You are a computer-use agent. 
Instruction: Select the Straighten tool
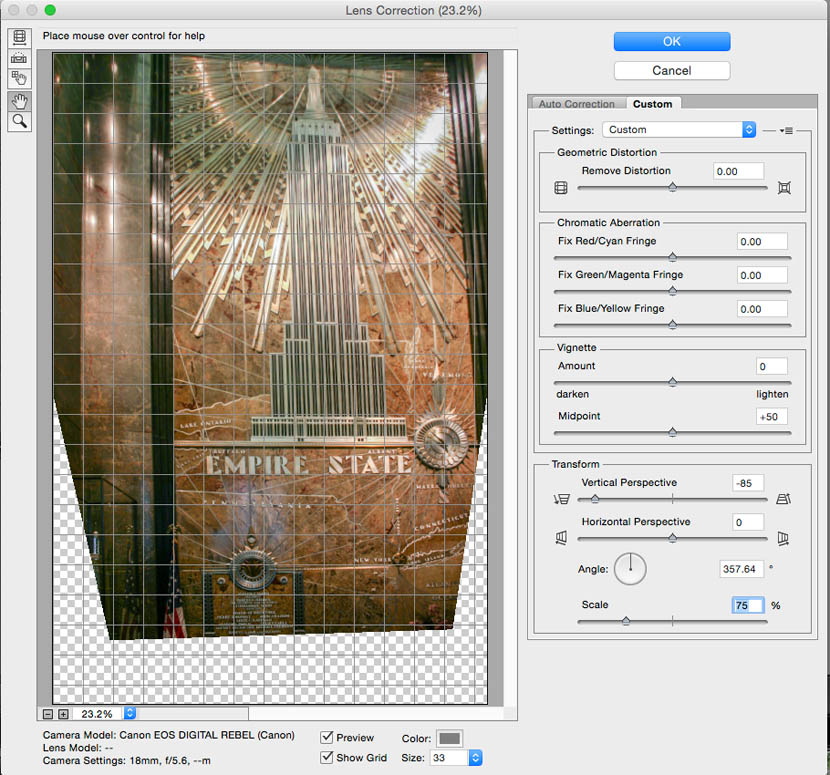[x=20, y=58]
